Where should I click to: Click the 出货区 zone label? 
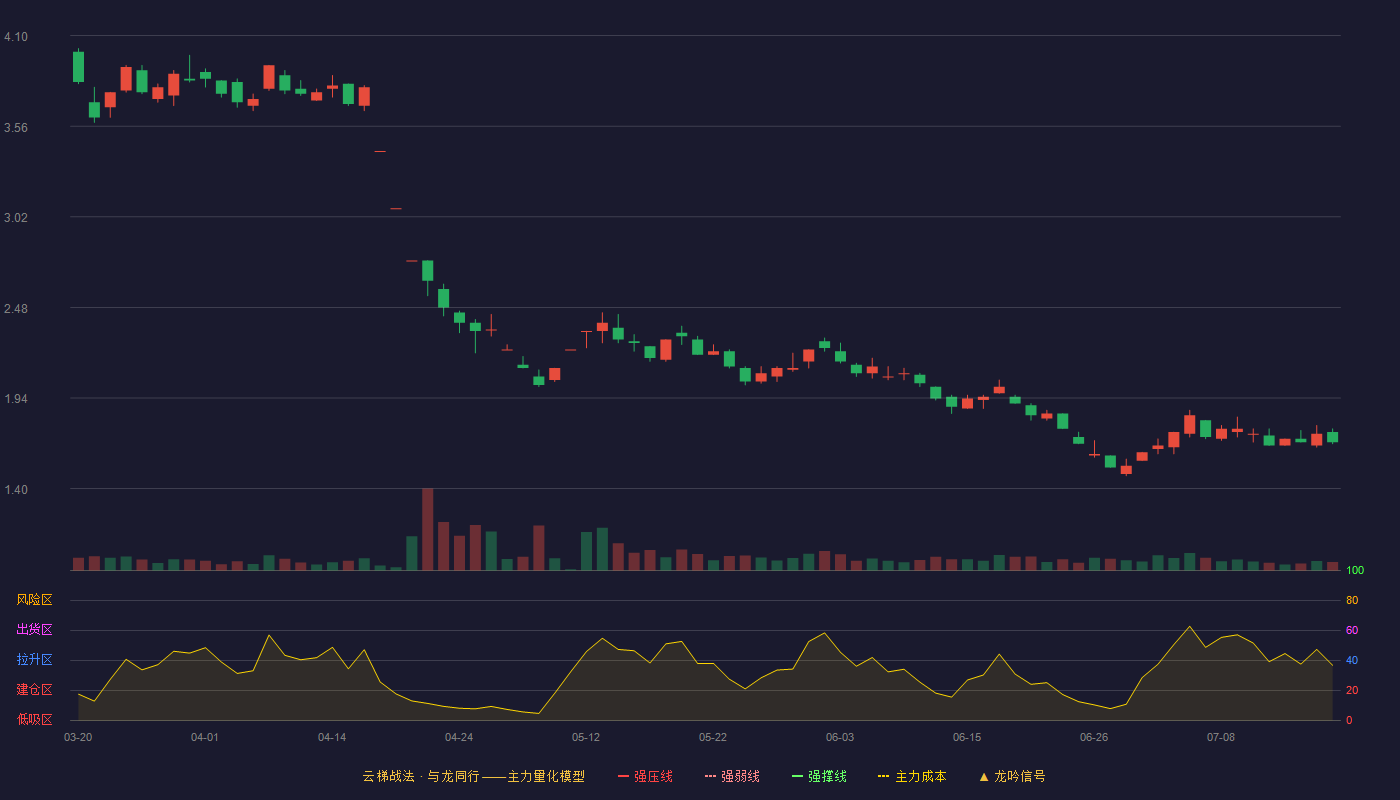[x=34, y=630]
